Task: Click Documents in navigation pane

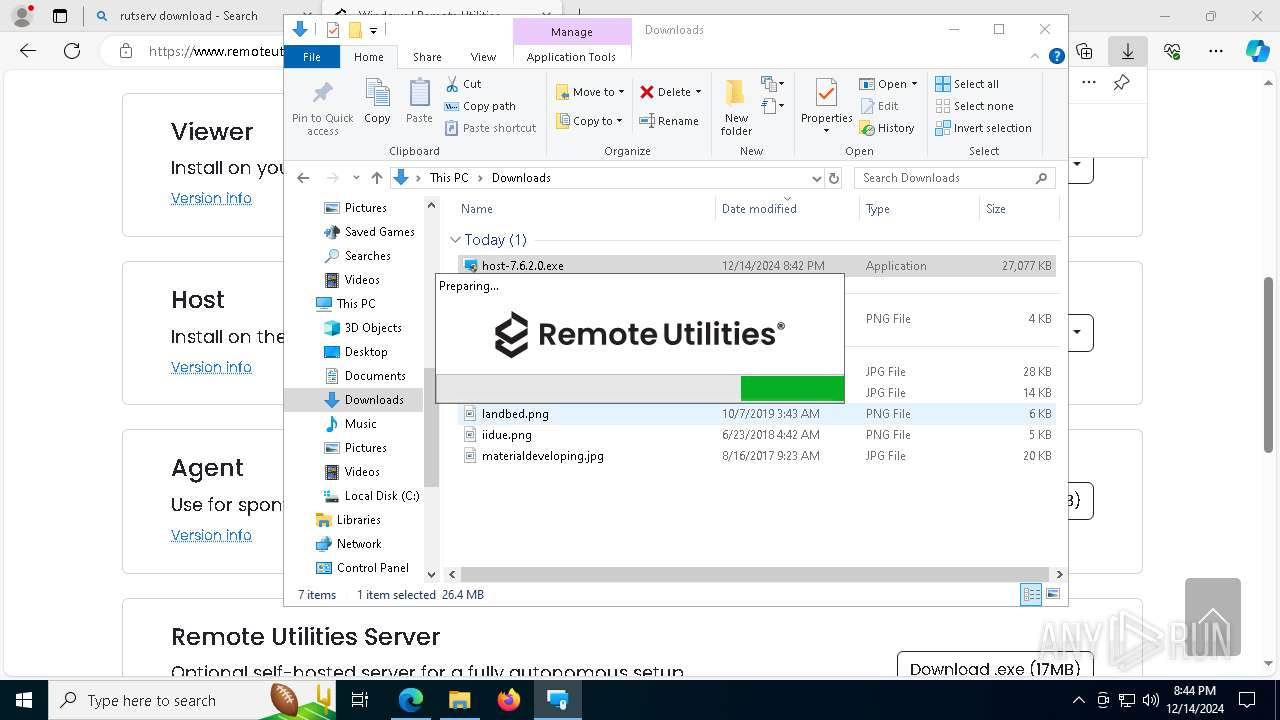Action: tap(364, 376)
